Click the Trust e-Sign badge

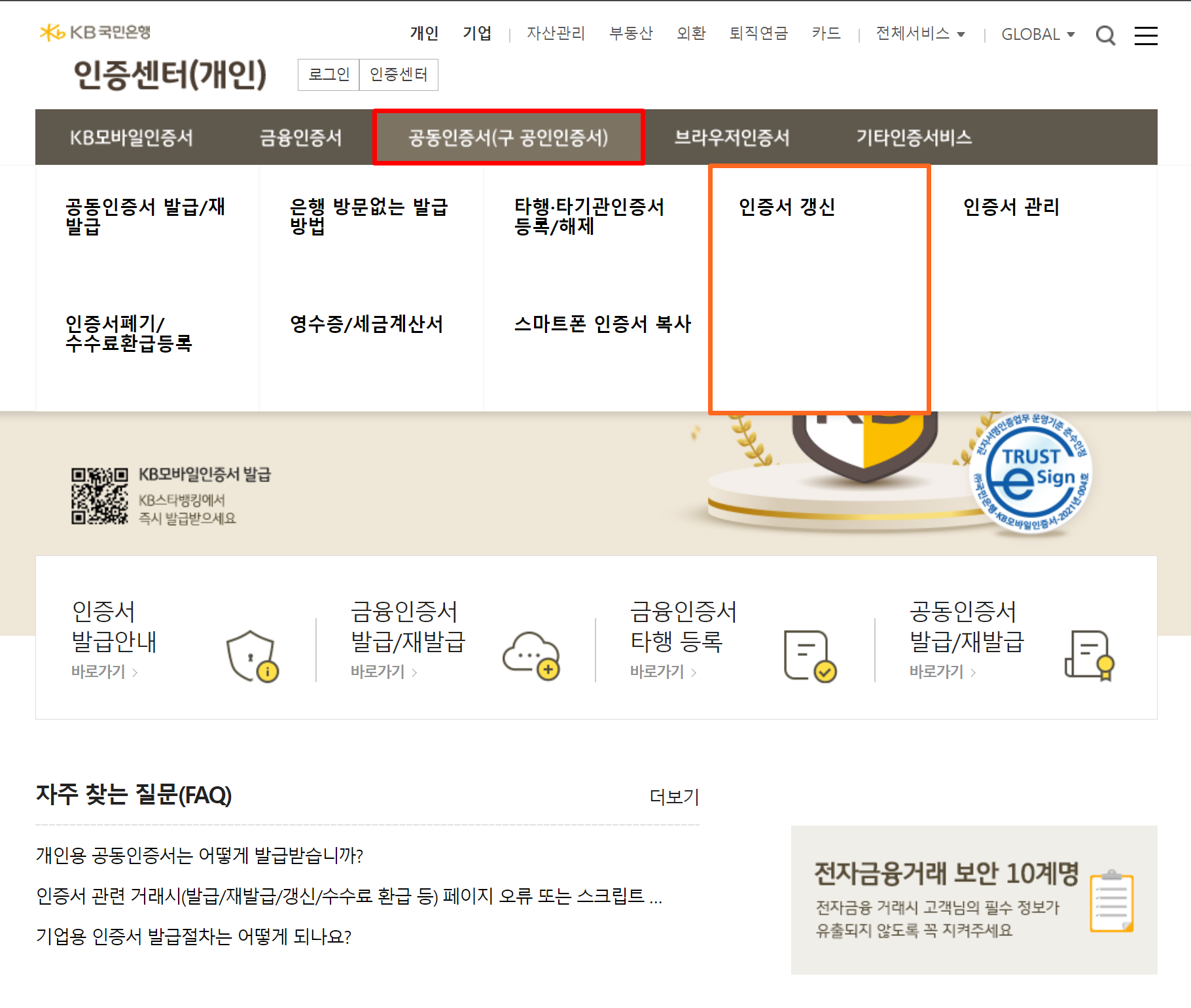coord(1032,473)
